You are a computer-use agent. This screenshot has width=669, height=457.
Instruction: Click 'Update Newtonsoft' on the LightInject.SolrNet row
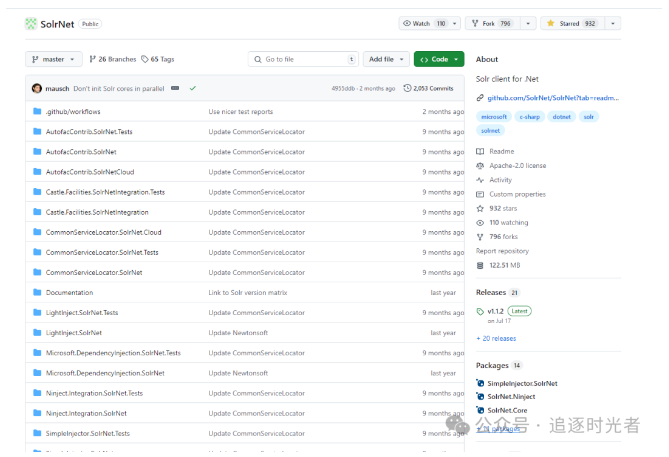(x=238, y=332)
